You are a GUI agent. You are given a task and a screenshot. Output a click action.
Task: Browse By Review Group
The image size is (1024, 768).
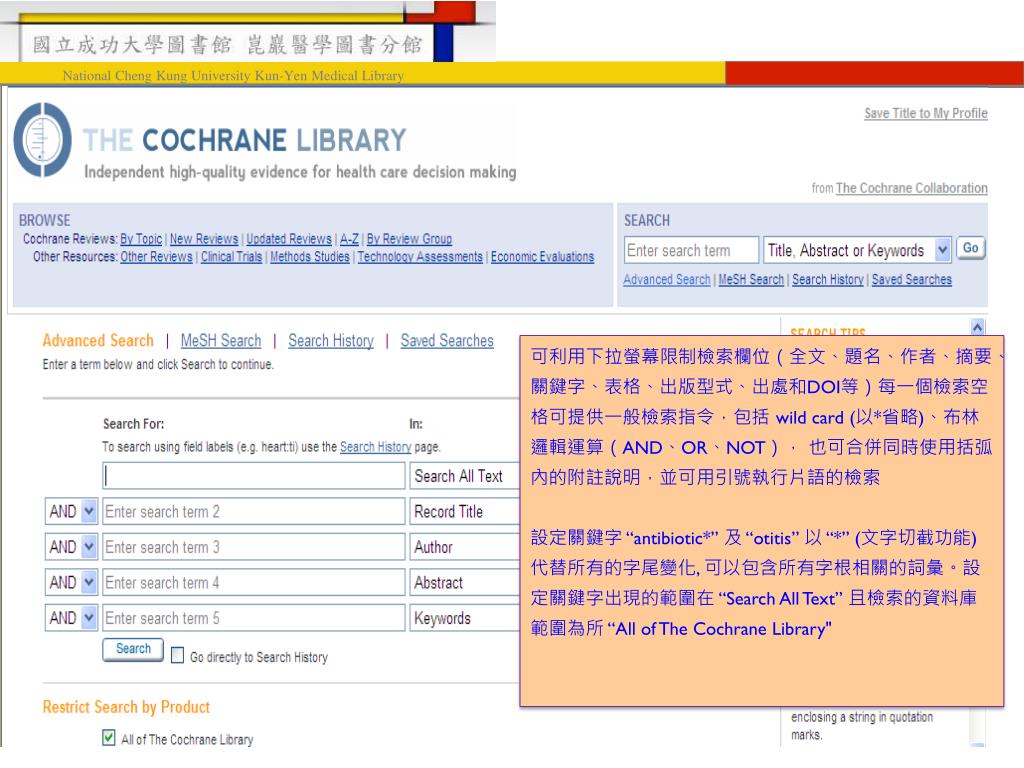(409, 239)
